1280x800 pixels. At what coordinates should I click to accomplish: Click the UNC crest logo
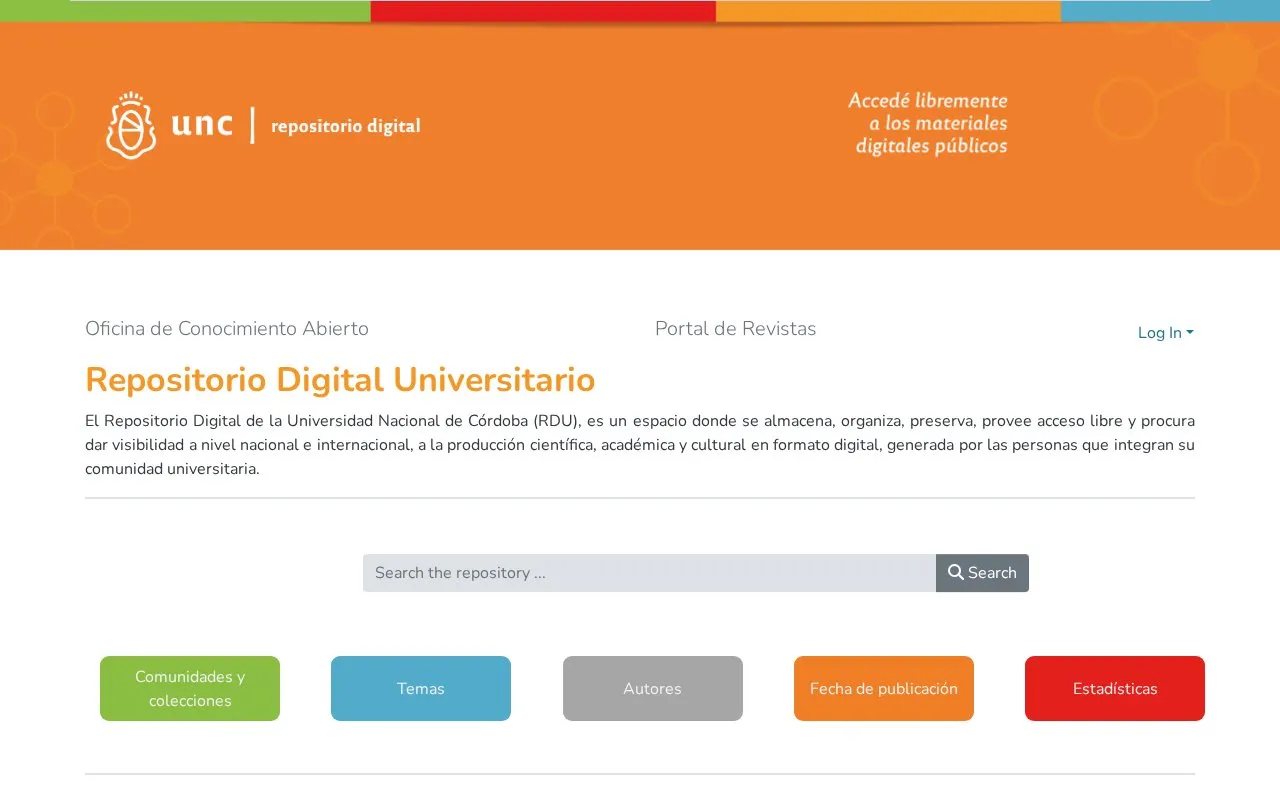[131, 126]
